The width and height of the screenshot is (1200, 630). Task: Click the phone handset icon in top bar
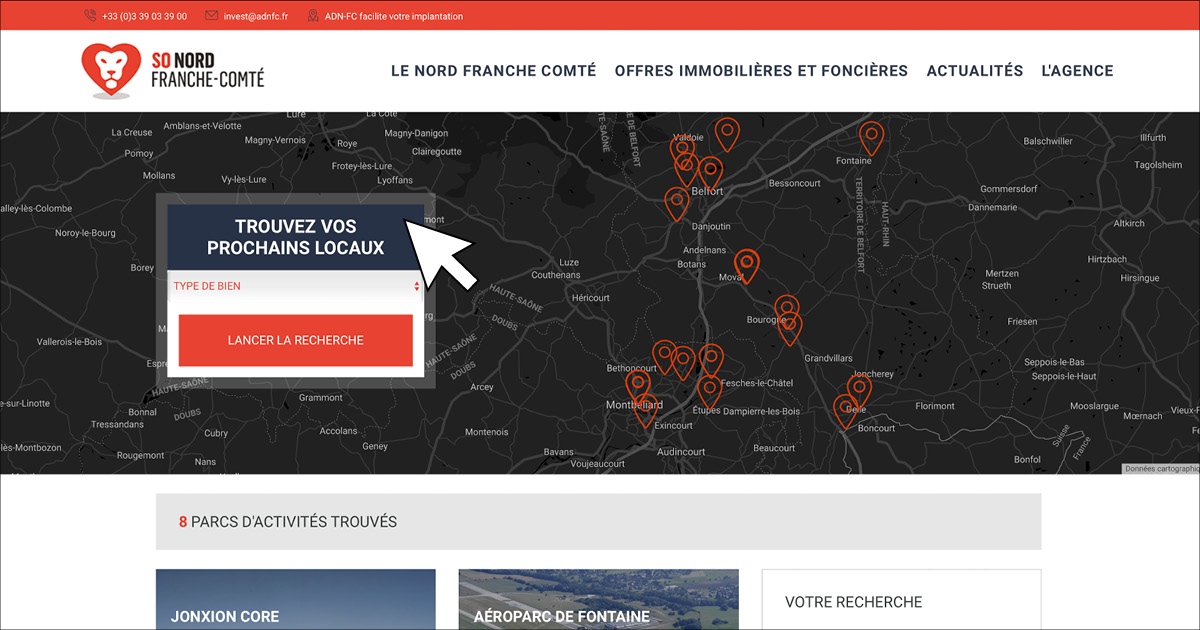[x=91, y=16]
